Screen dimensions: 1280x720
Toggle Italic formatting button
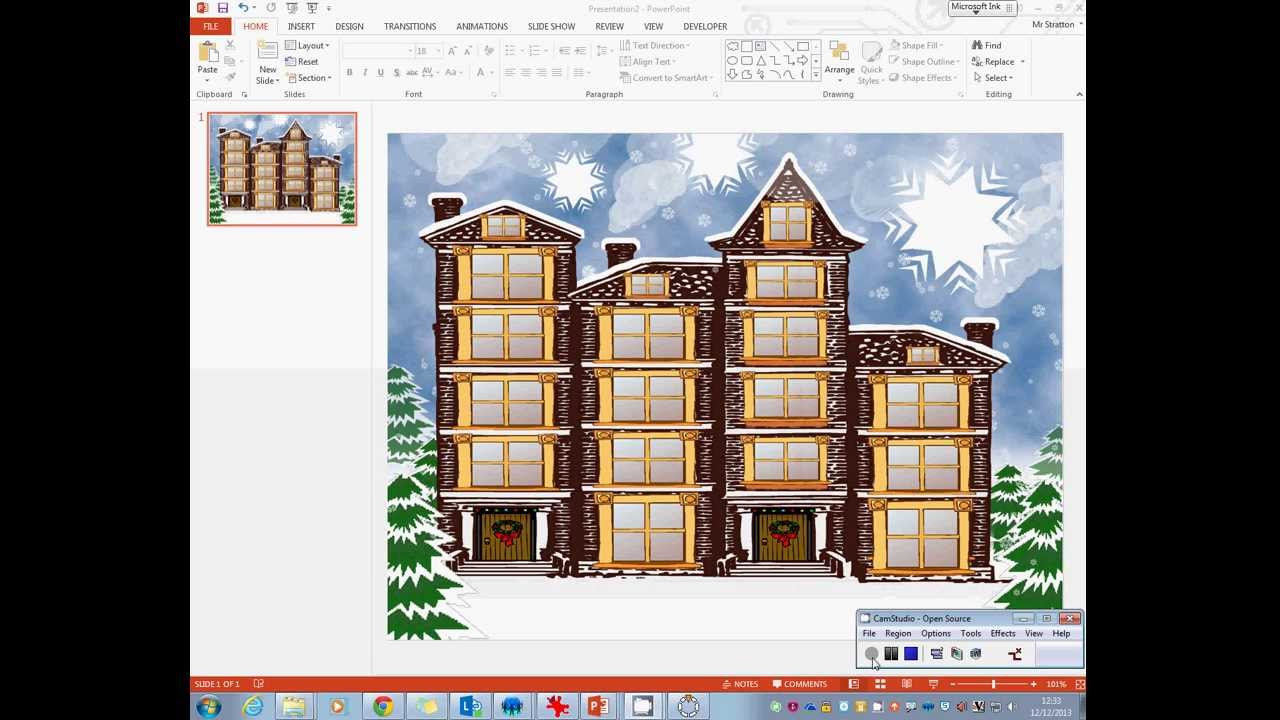[365, 72]
